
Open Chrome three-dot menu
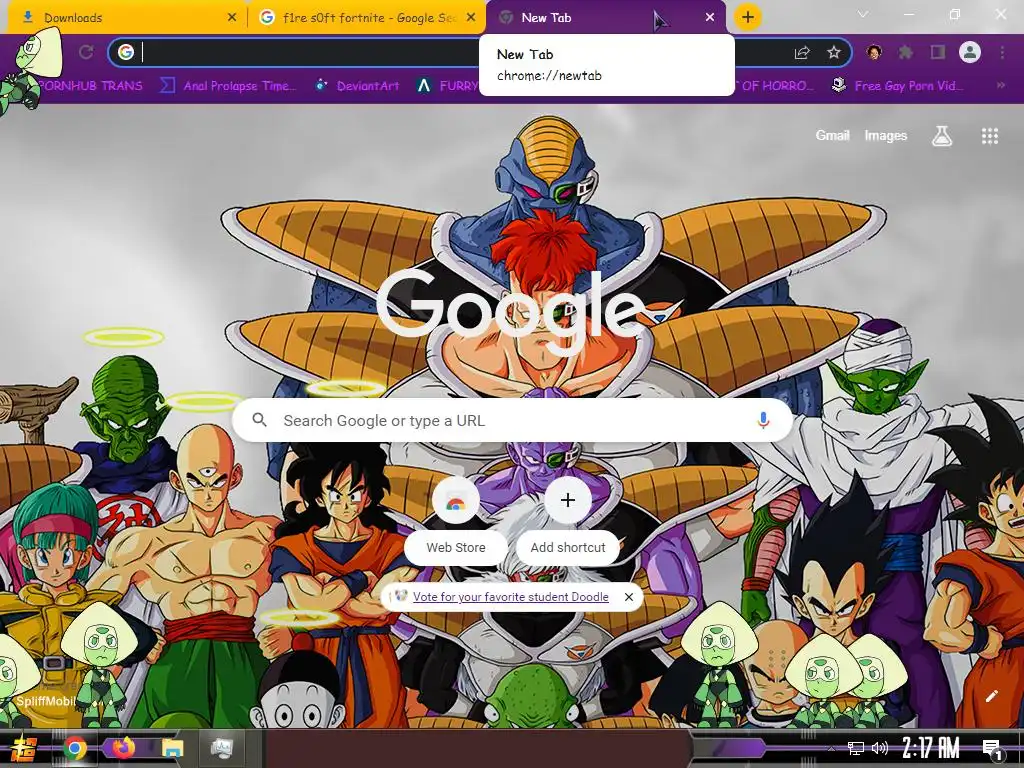(x=1002, y=52)
